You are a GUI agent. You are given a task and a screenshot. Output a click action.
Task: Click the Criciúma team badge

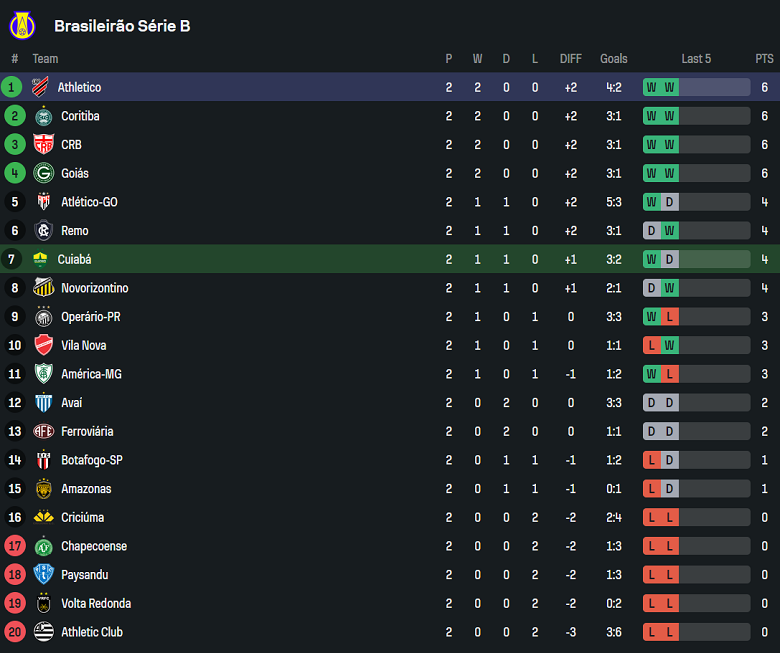pos(43,517)
